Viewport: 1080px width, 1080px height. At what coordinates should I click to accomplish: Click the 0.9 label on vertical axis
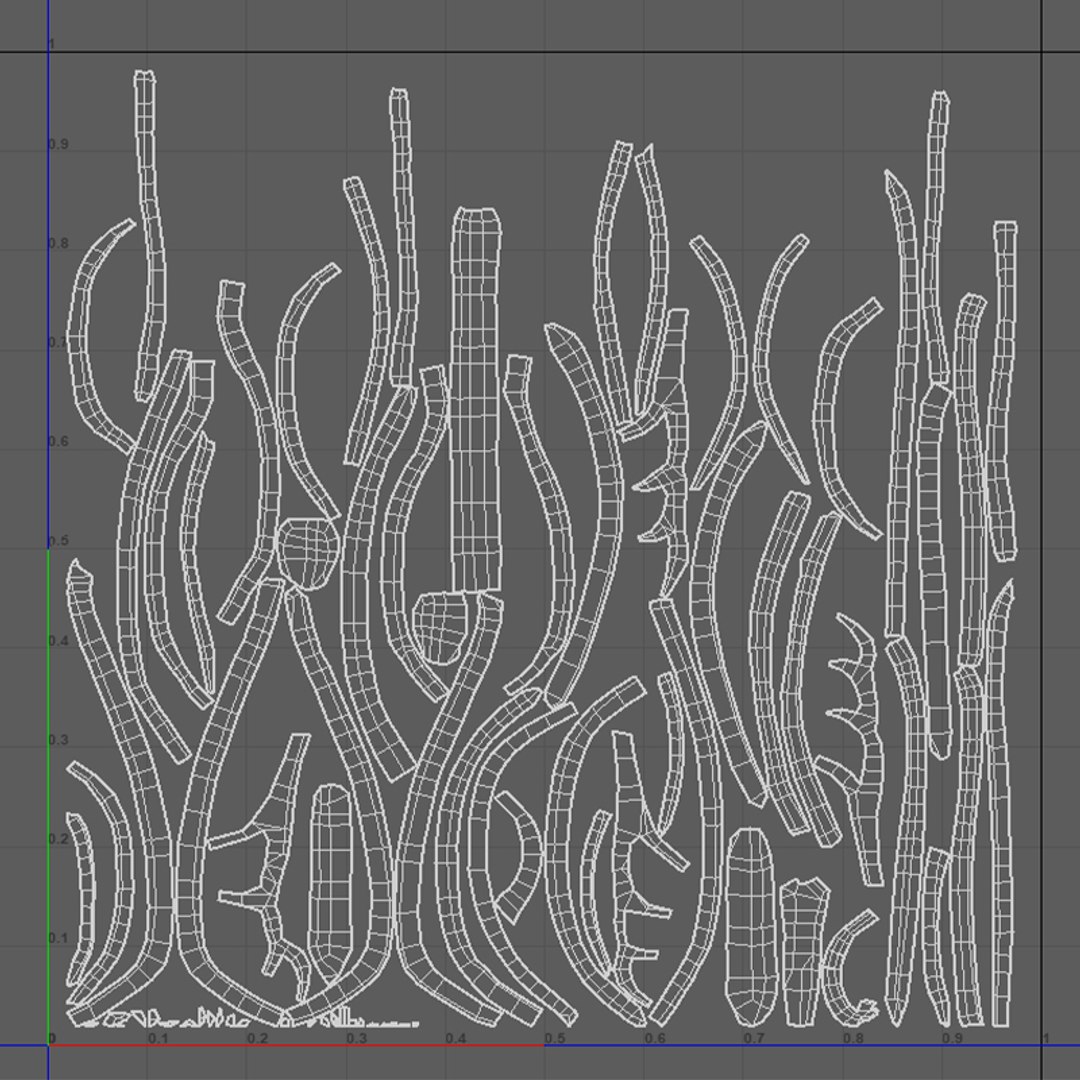(59, 144)
